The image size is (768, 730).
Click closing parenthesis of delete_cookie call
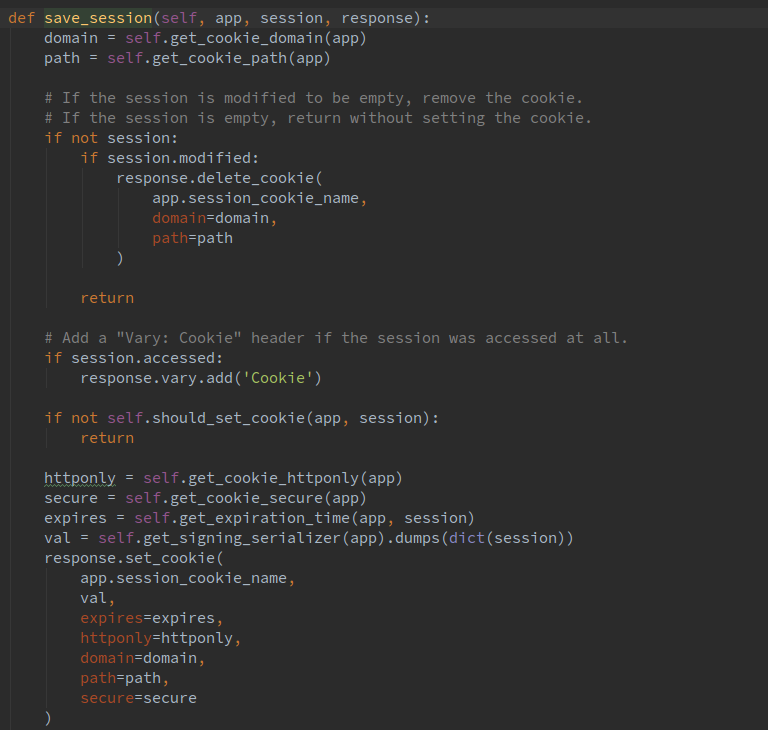pos(120,258)
